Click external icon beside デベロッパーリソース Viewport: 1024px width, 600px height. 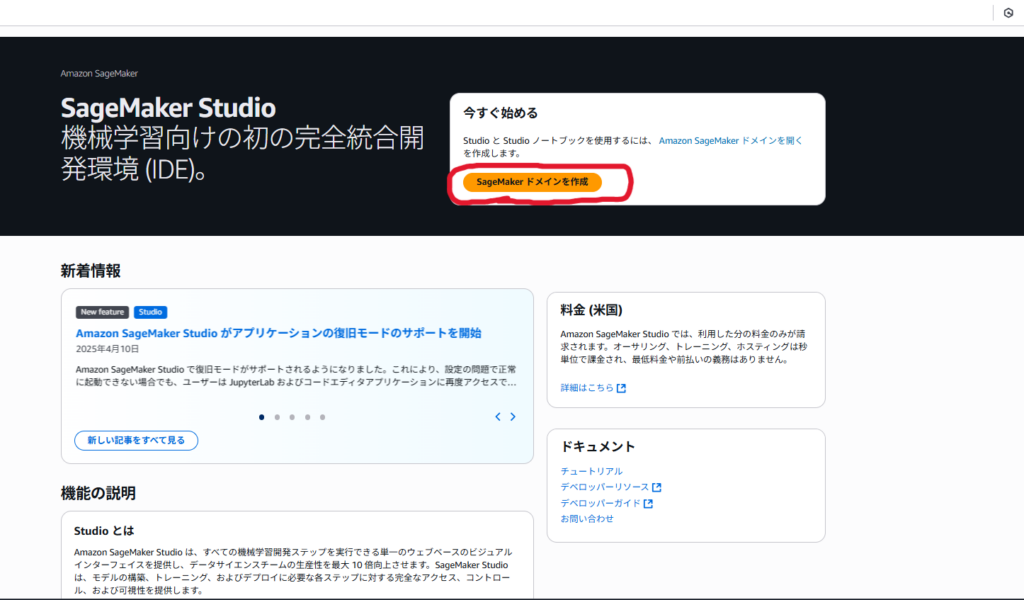(656, 488)
